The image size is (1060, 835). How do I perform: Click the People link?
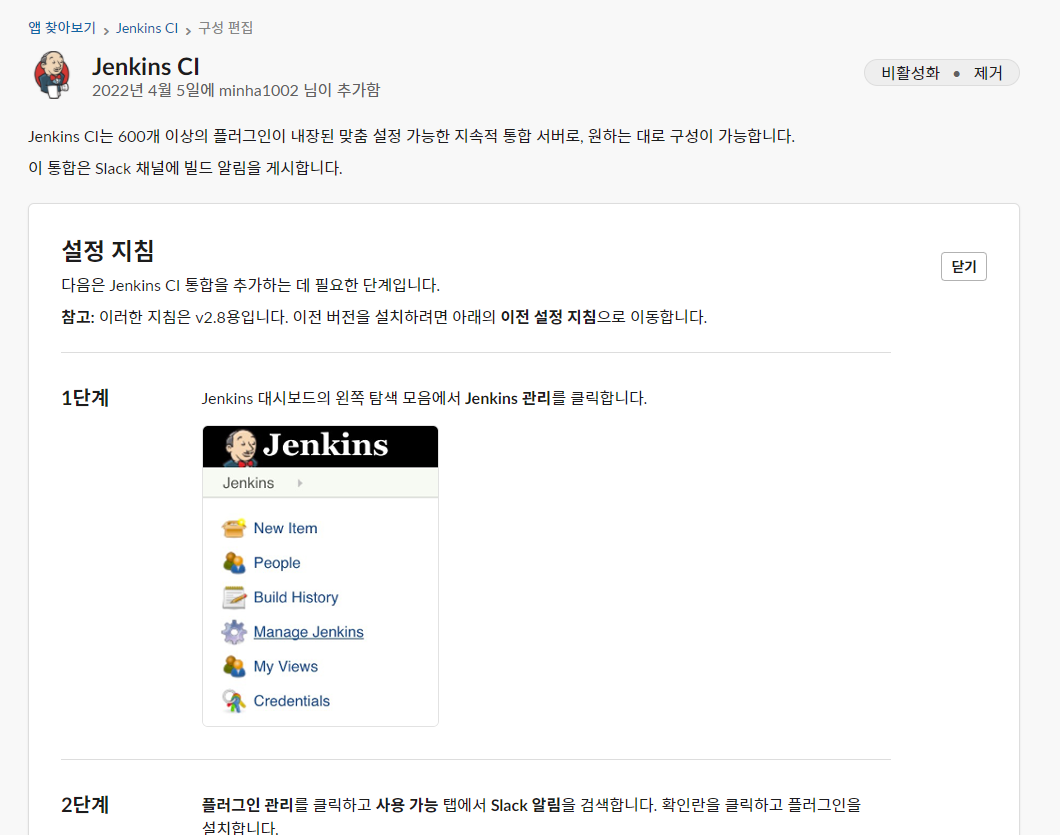click(276, 563)
